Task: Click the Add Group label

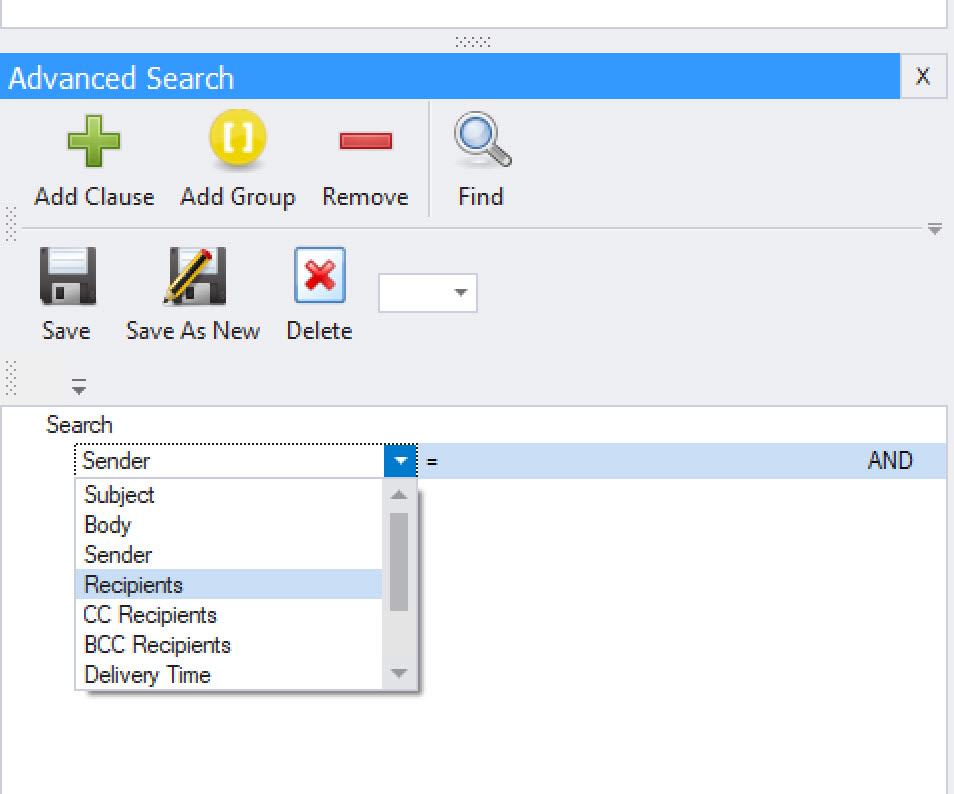Action: click(238, 197)
